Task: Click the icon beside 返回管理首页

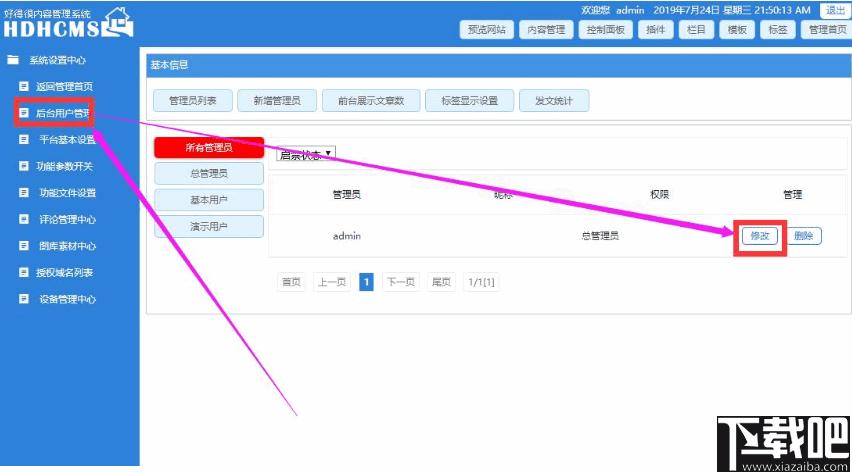Action: tap(24, 87)
